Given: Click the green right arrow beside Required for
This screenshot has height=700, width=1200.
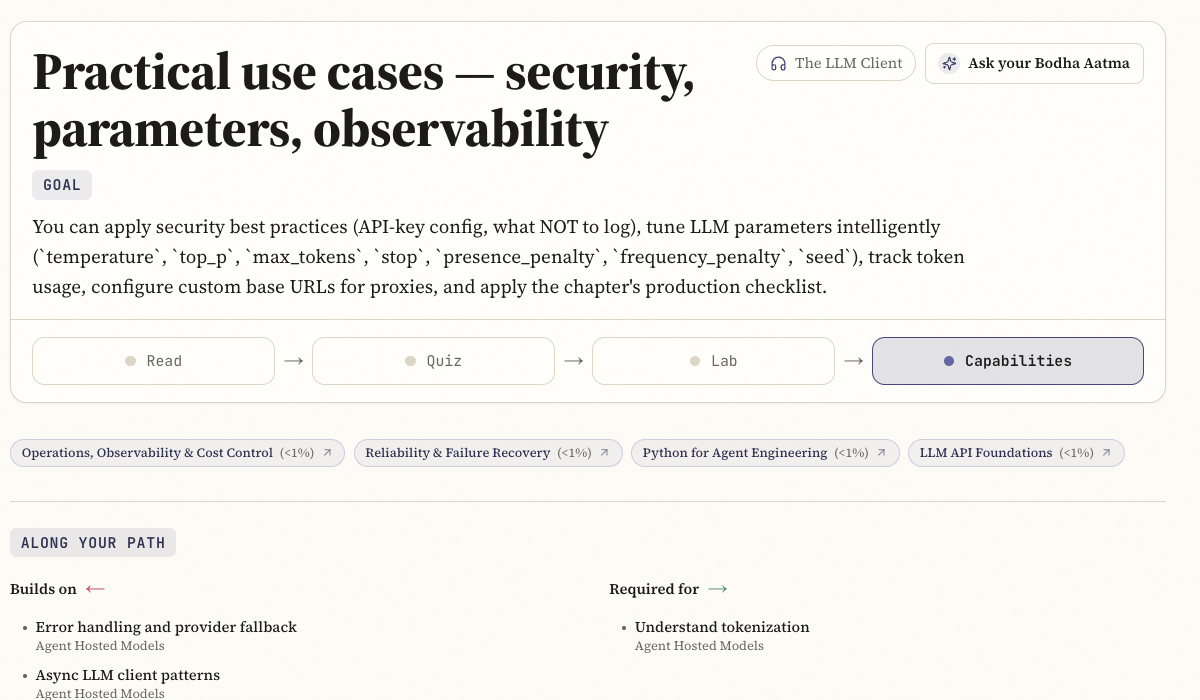Looking at the screenshot, I should tap(718, 589).
